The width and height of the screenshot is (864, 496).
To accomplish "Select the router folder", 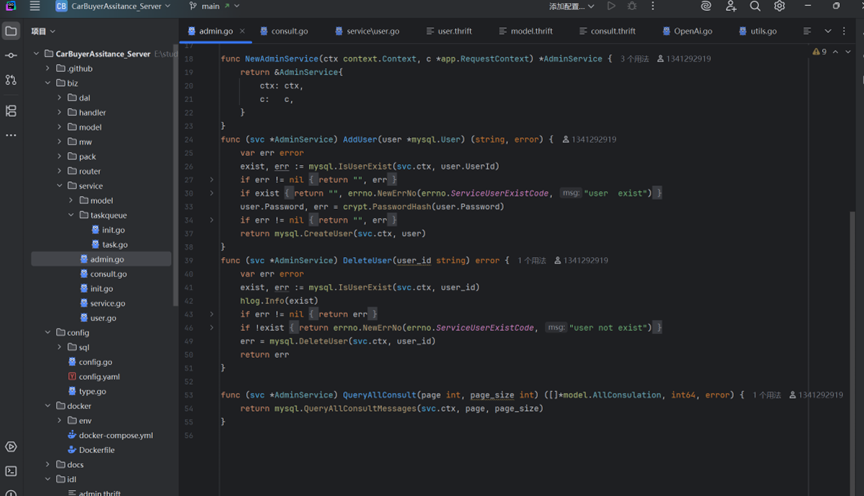I will point(84,171).
